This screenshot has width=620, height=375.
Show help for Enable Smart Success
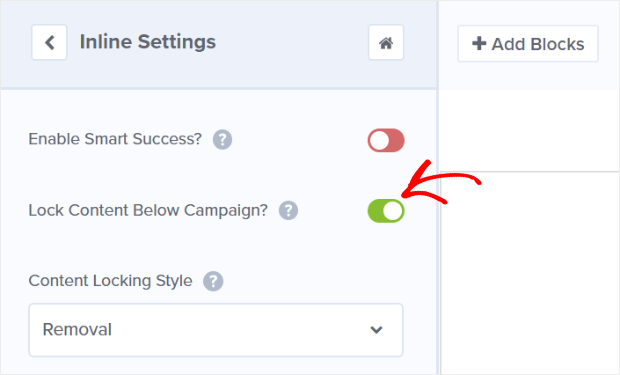click(223, 140)
